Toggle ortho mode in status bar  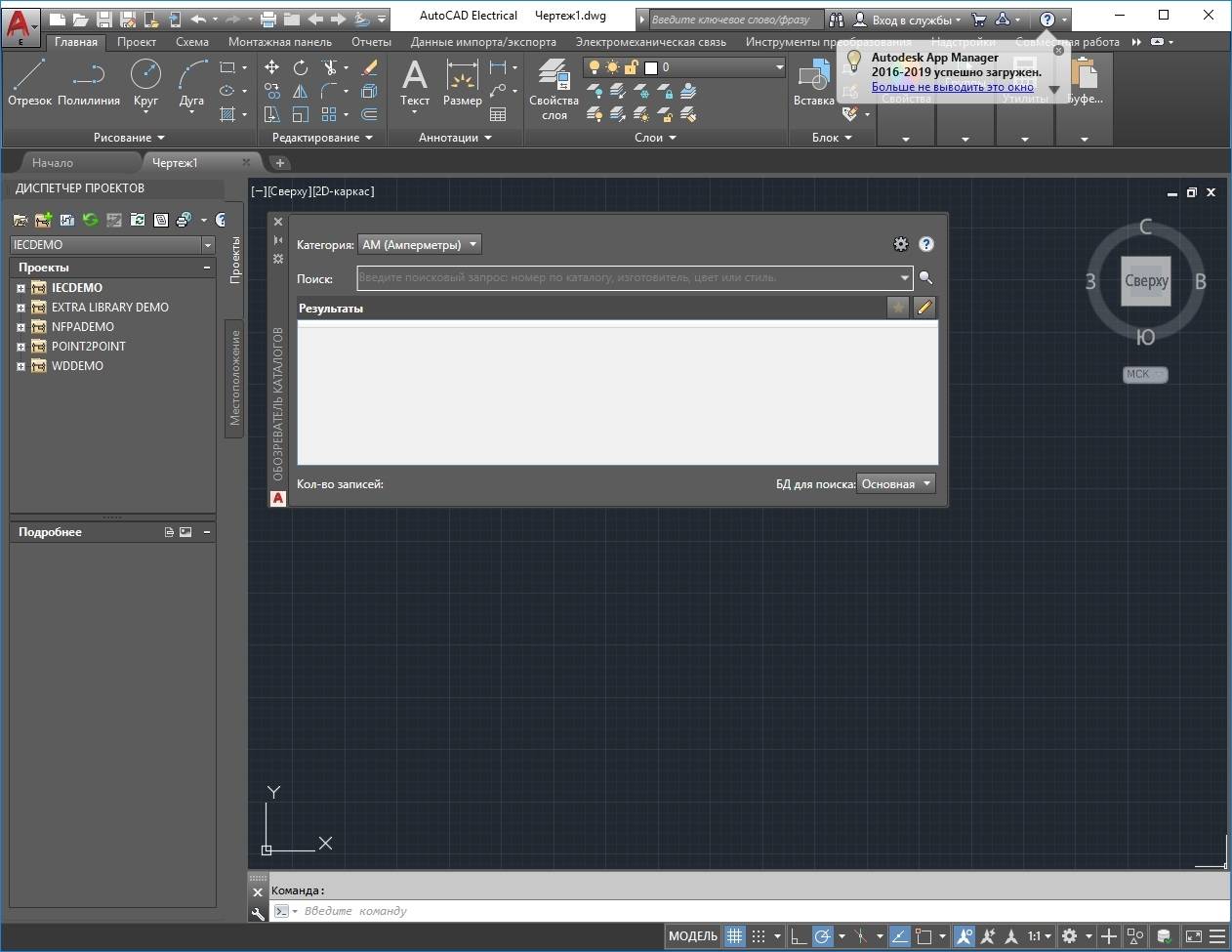point(799,935)
